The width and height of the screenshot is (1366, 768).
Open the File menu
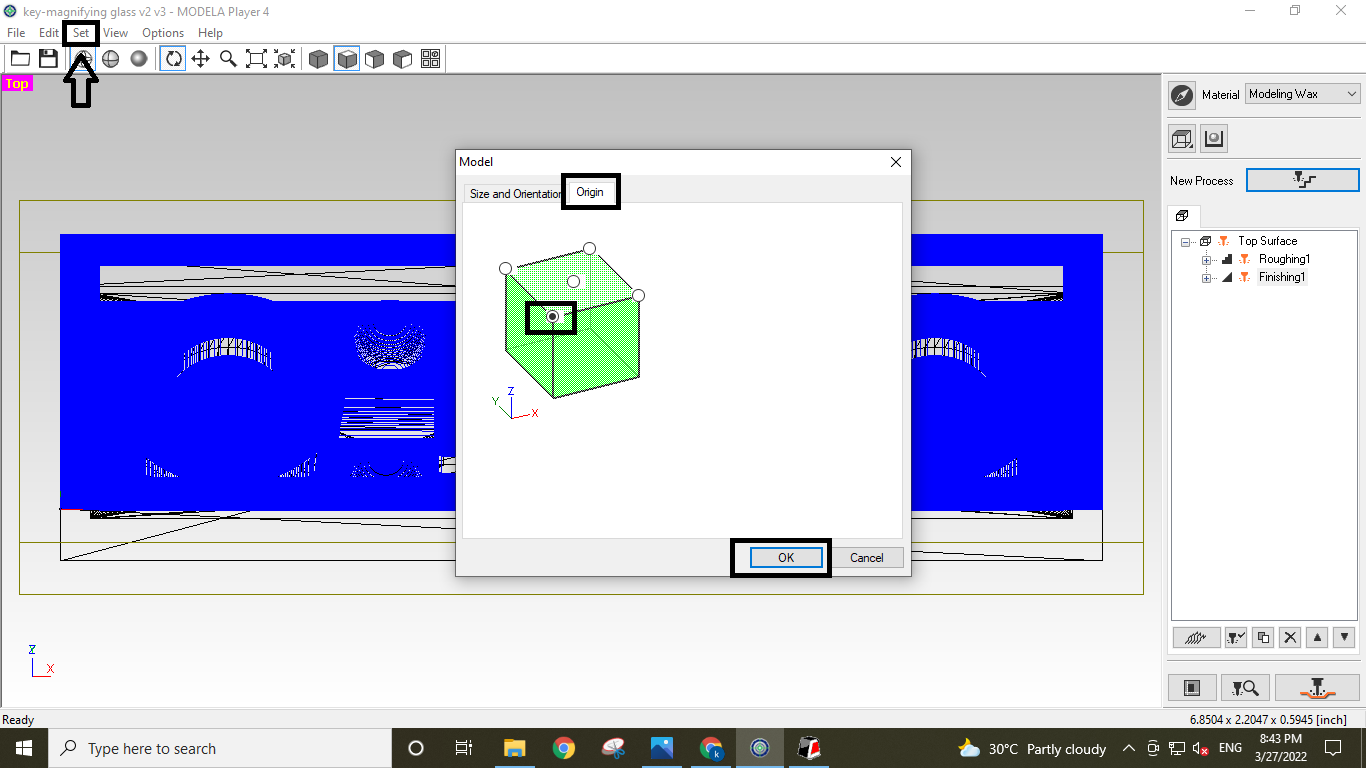[16, 33]
